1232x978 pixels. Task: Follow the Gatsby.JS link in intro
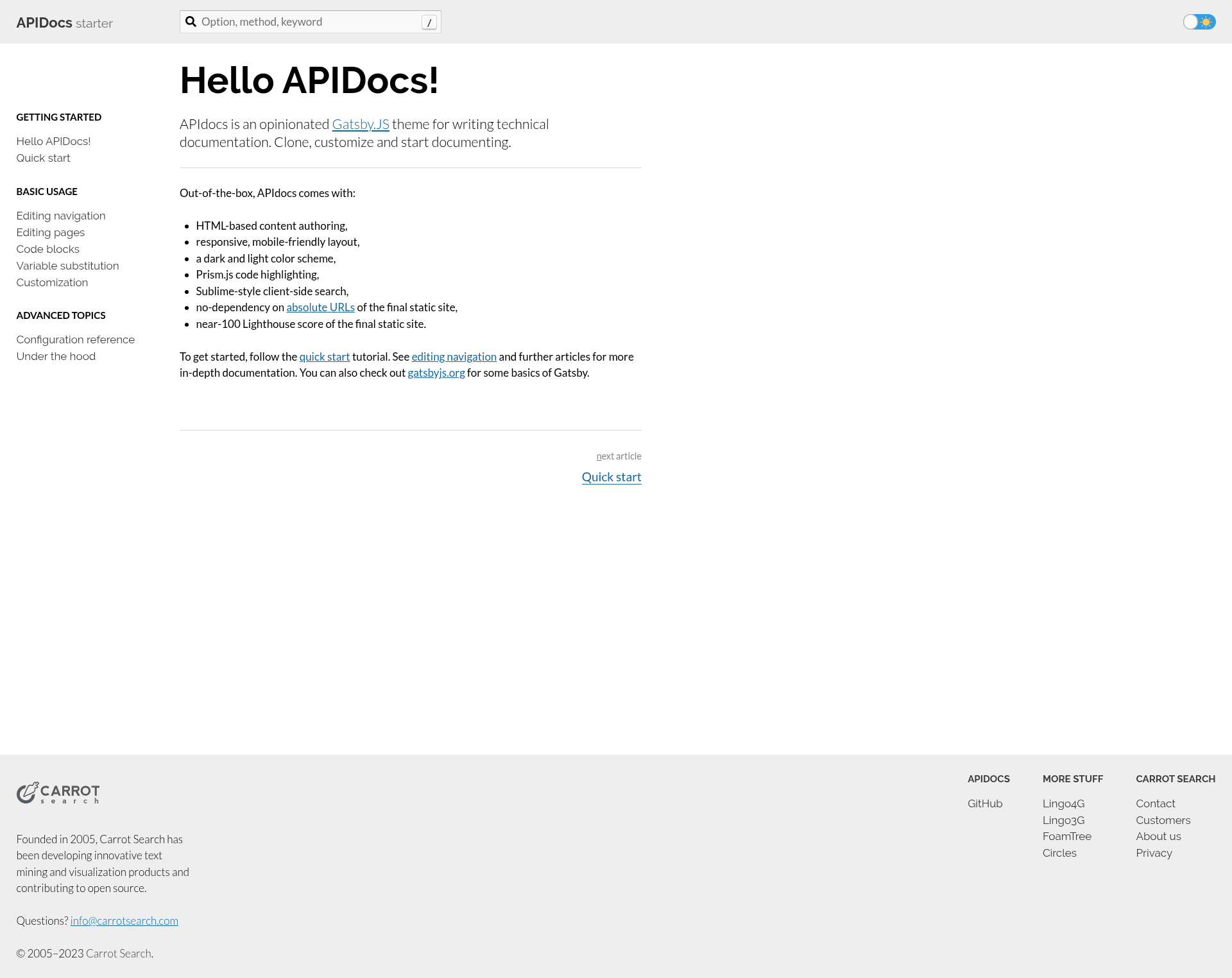tap(361, 124)
